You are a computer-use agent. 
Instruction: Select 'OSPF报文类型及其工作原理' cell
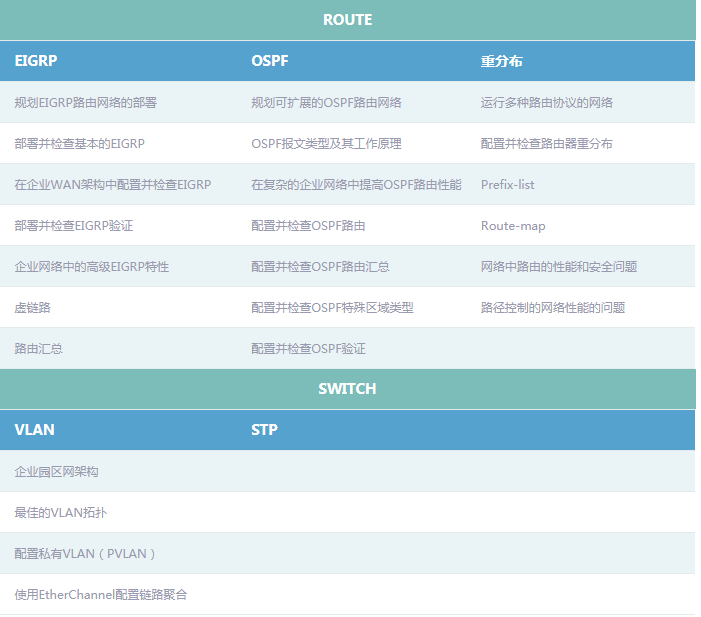(326, 144)
